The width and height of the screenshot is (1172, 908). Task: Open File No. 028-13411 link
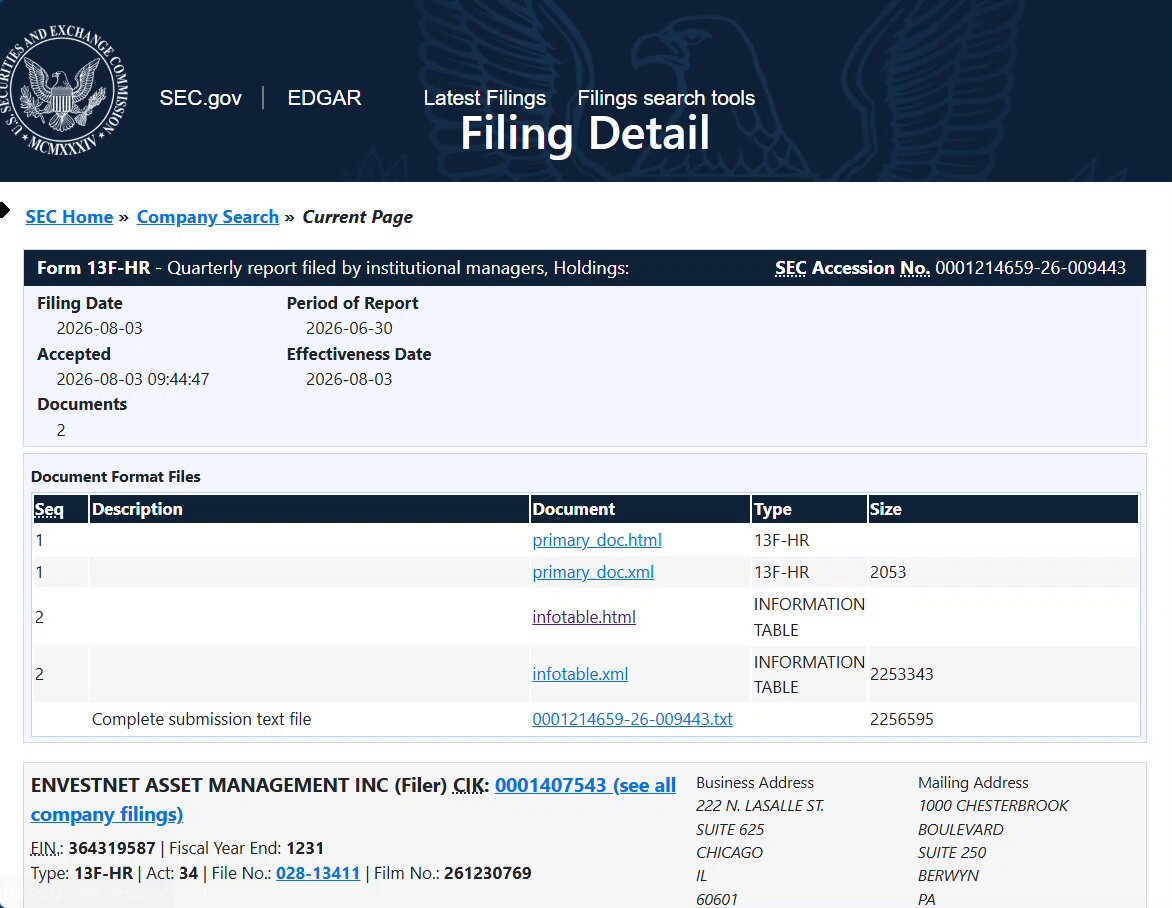point(318,873)
